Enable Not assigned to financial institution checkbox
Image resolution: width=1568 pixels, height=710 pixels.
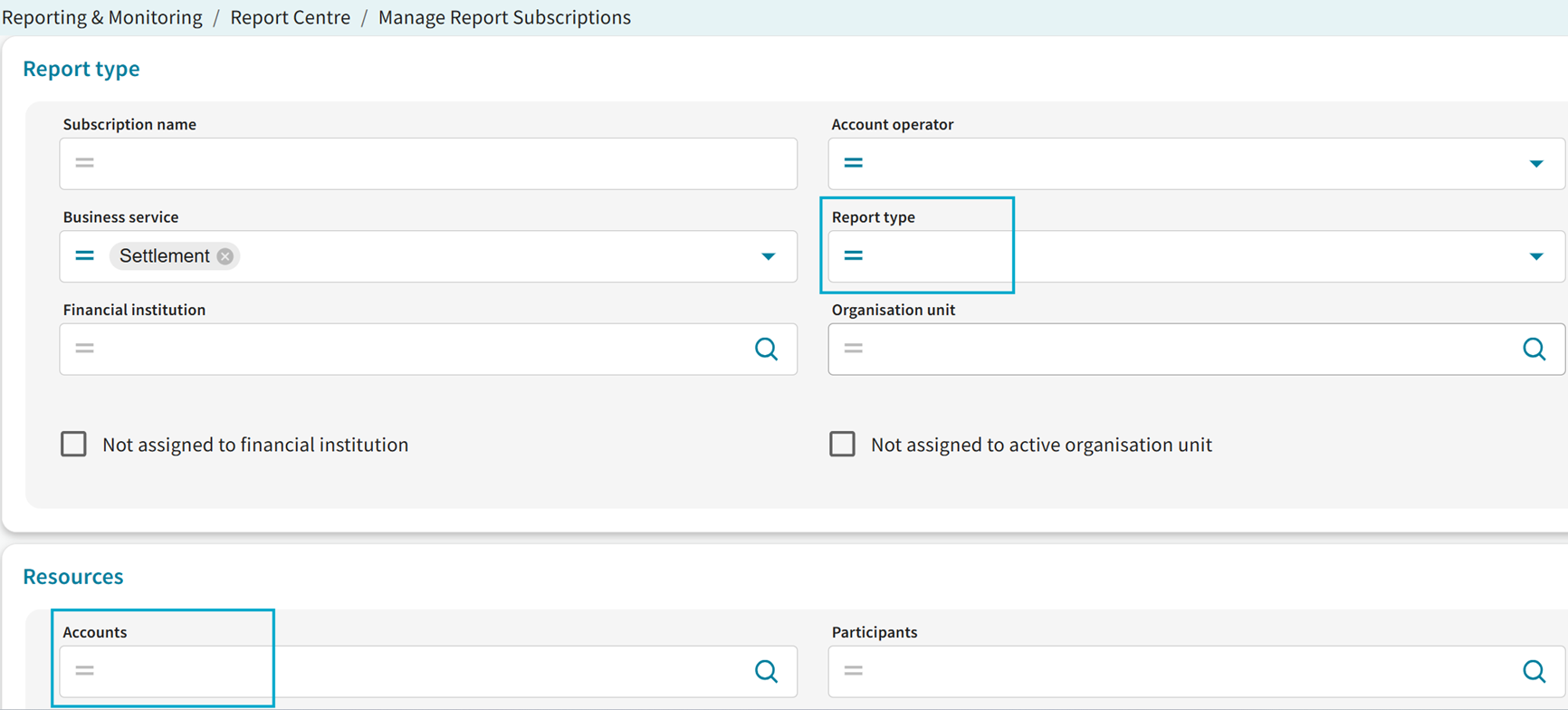[74, 444]
